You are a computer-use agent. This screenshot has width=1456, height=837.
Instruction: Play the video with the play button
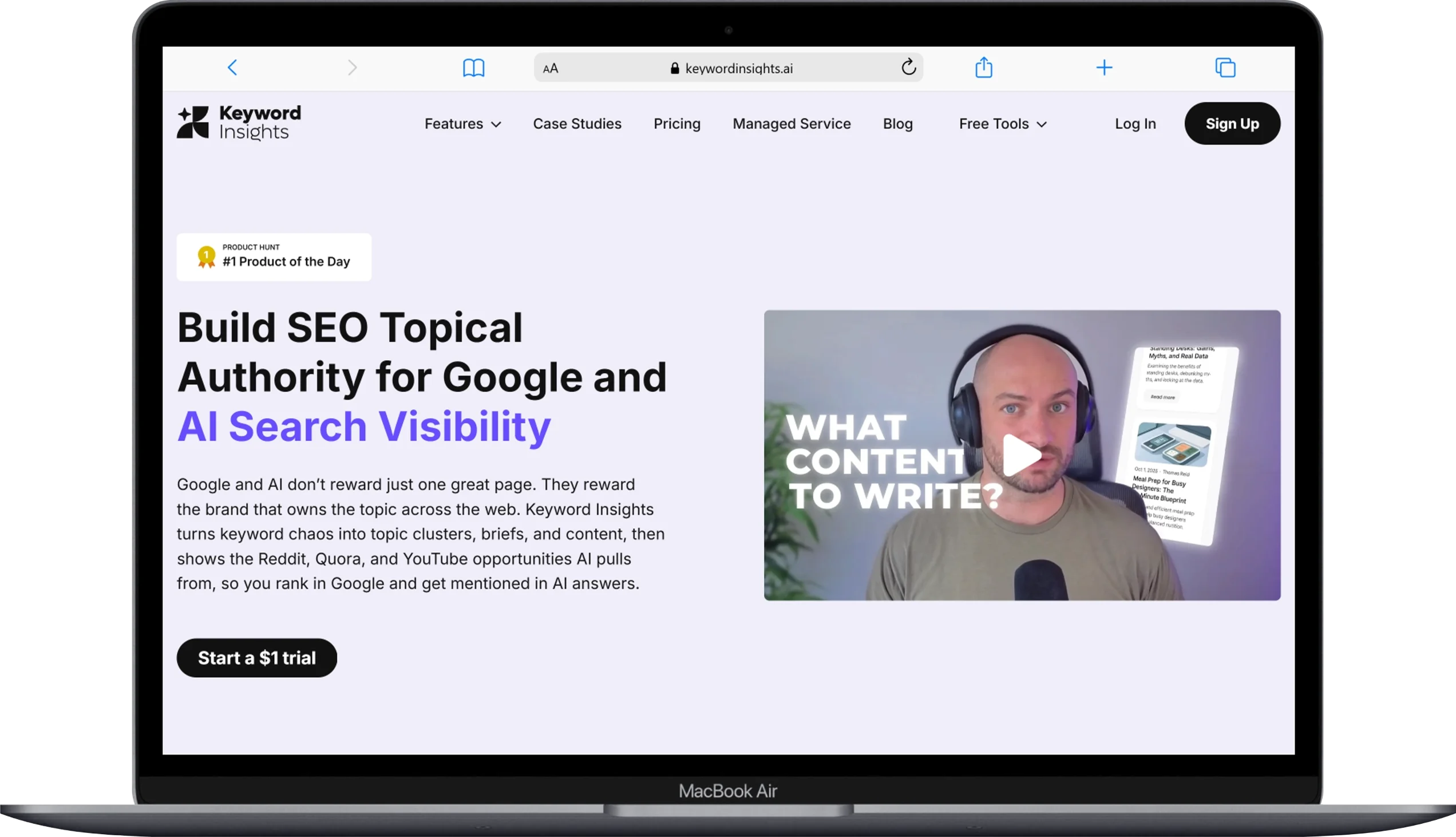tap(1022, 455)
